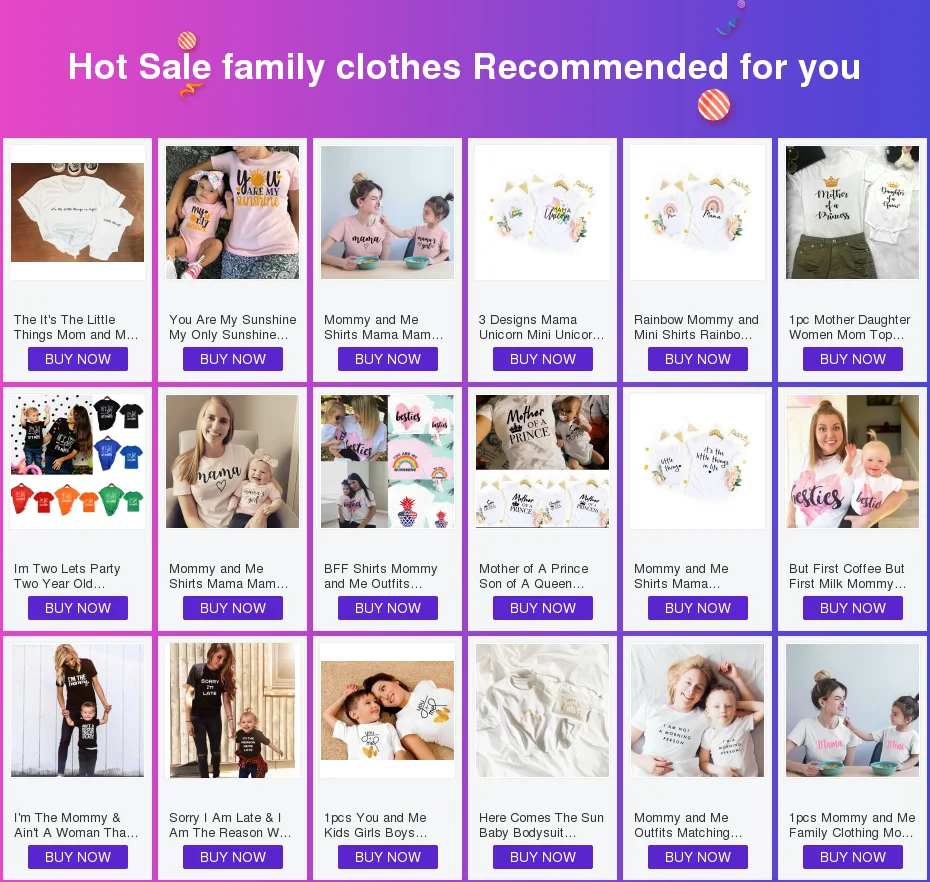
Task: Click Buy Now under It's The Little Things shirt
Action: [x=78, y=359]
